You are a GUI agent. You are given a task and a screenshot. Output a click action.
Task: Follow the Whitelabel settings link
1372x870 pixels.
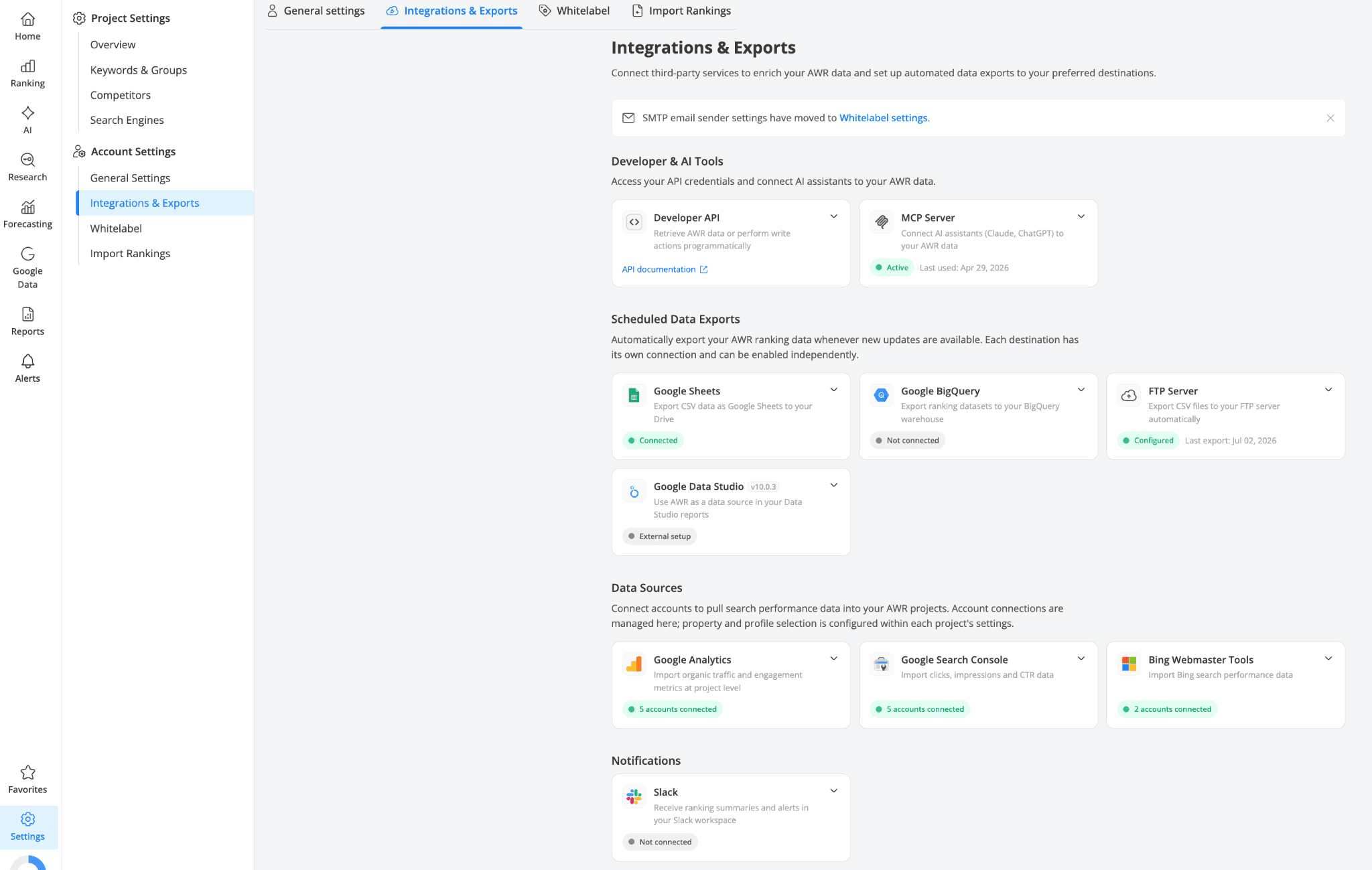pyautogui.click(x=883, y=118)
